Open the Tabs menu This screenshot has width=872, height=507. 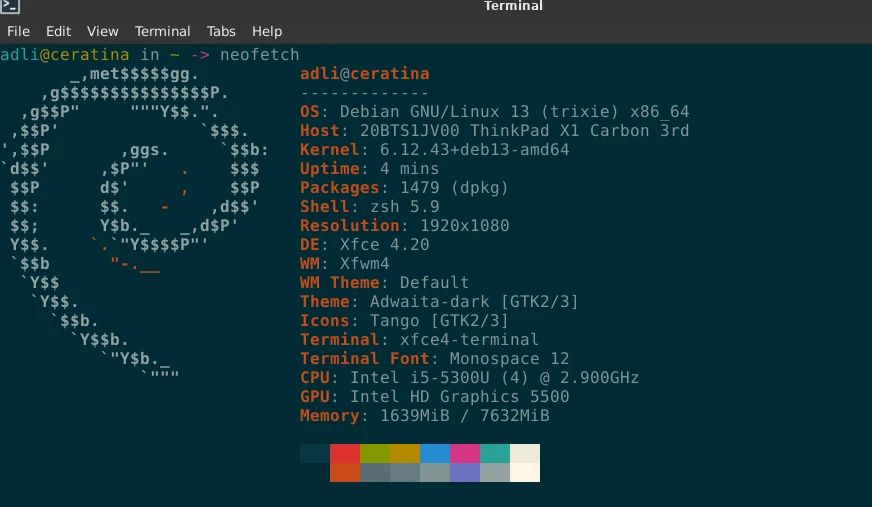(x=221, y=31)
